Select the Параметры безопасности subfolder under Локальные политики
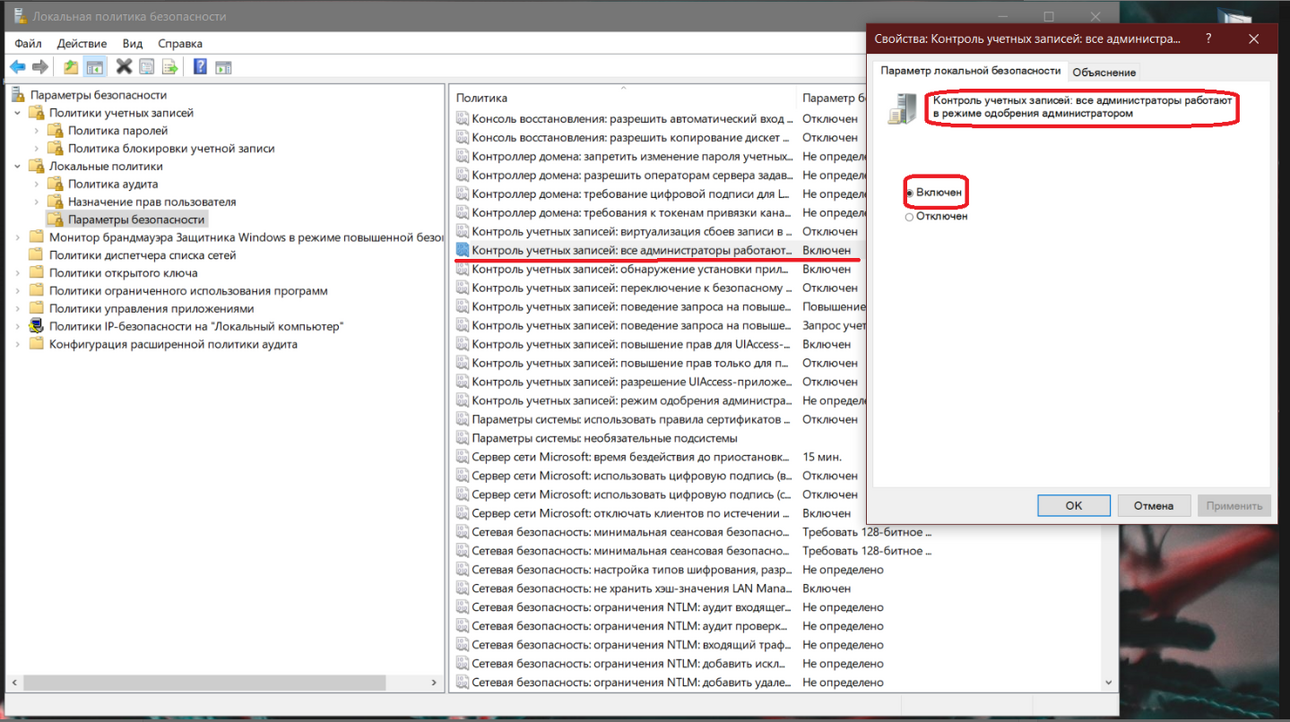The width and height of the screenshot is (1290, 722). 136,220
